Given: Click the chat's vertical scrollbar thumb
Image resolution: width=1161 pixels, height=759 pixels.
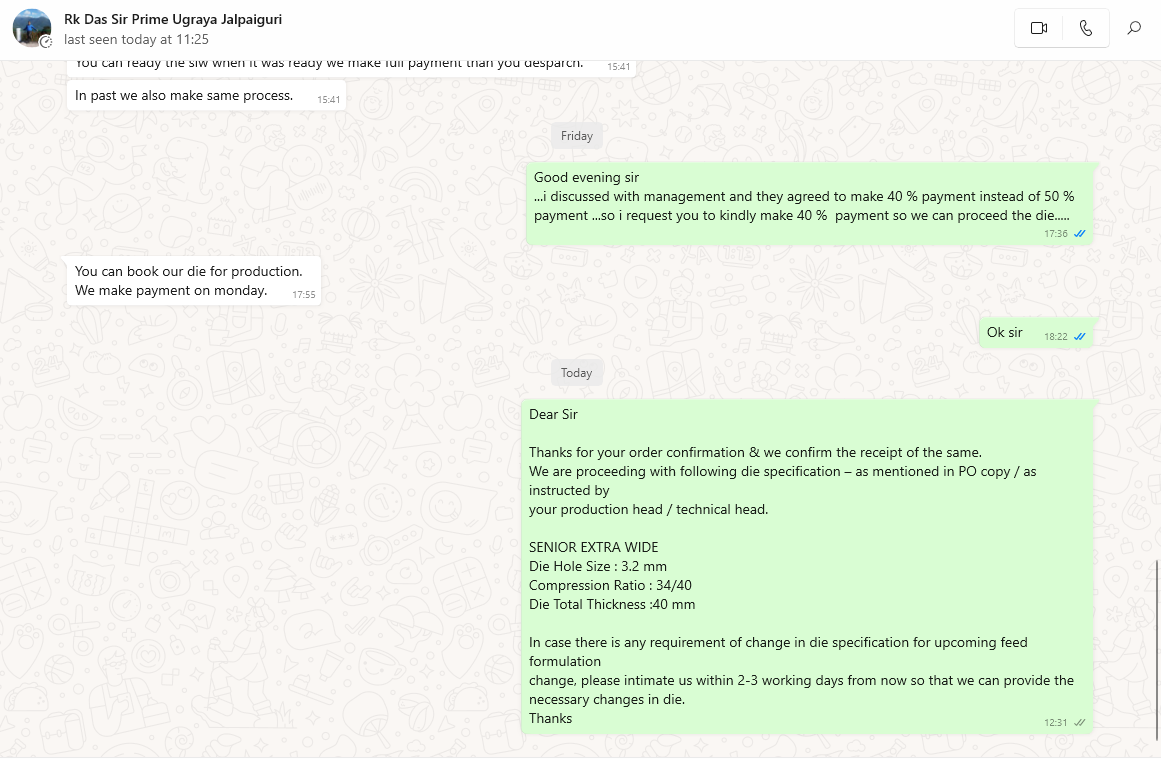Looking at the screenshot, I should tap(1157, 649).
